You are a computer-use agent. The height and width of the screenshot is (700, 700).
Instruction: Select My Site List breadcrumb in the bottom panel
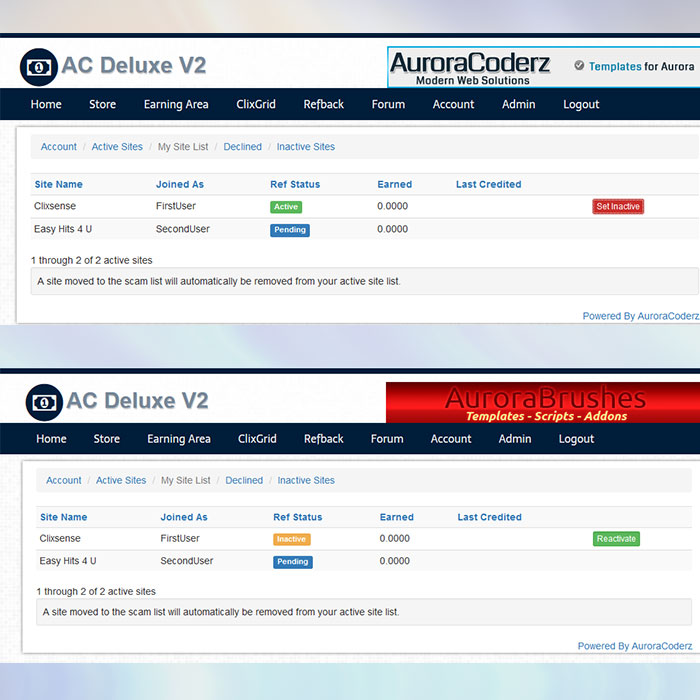click(x=186, y=480)
